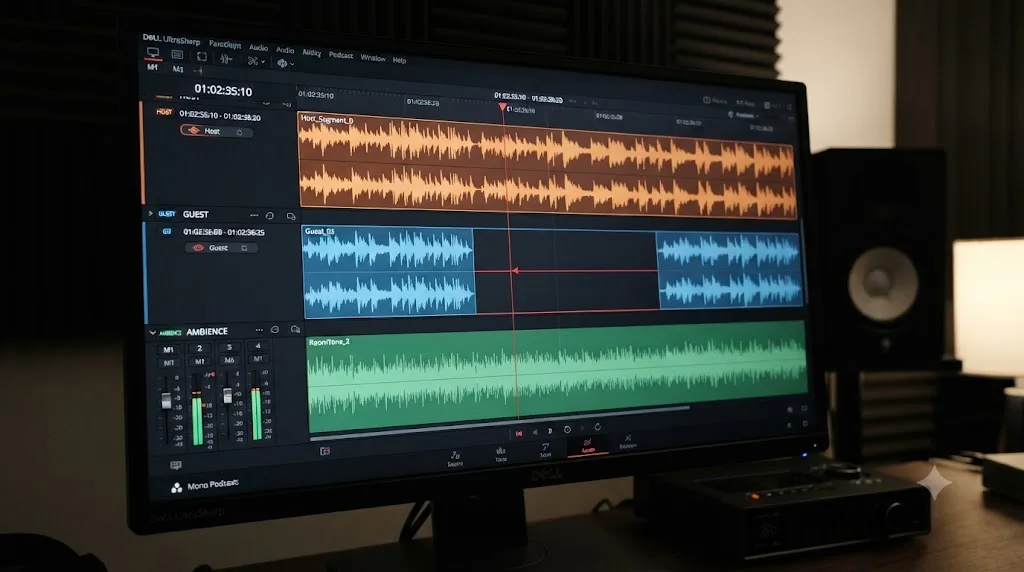This screenshot has height=572, width=1024.
Task: Click the red go-to-start transport button
Action: point(519,433)
